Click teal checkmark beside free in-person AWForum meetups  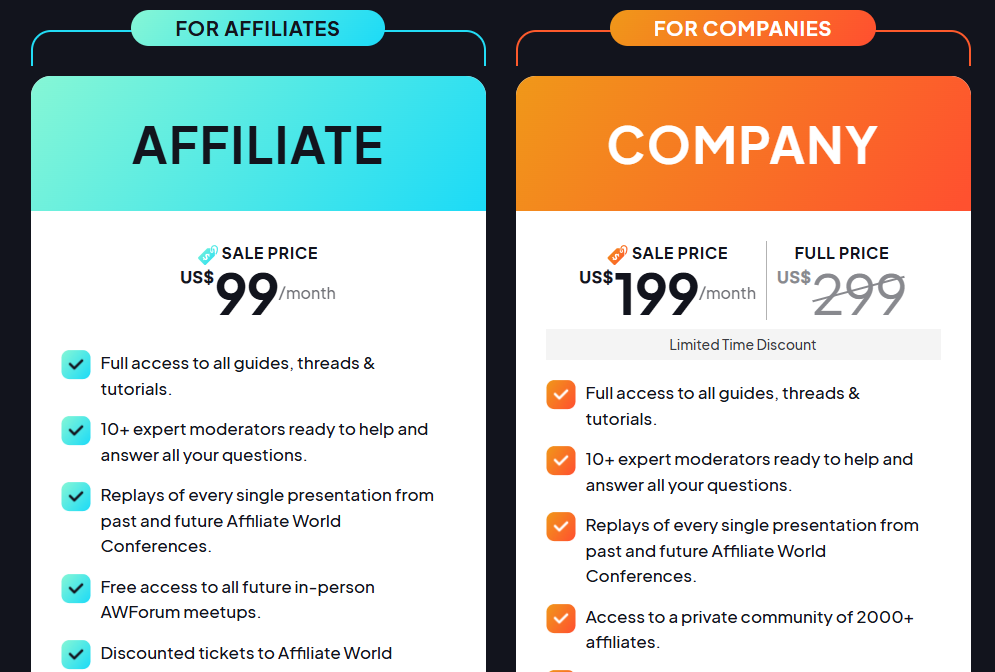(76, 588)
